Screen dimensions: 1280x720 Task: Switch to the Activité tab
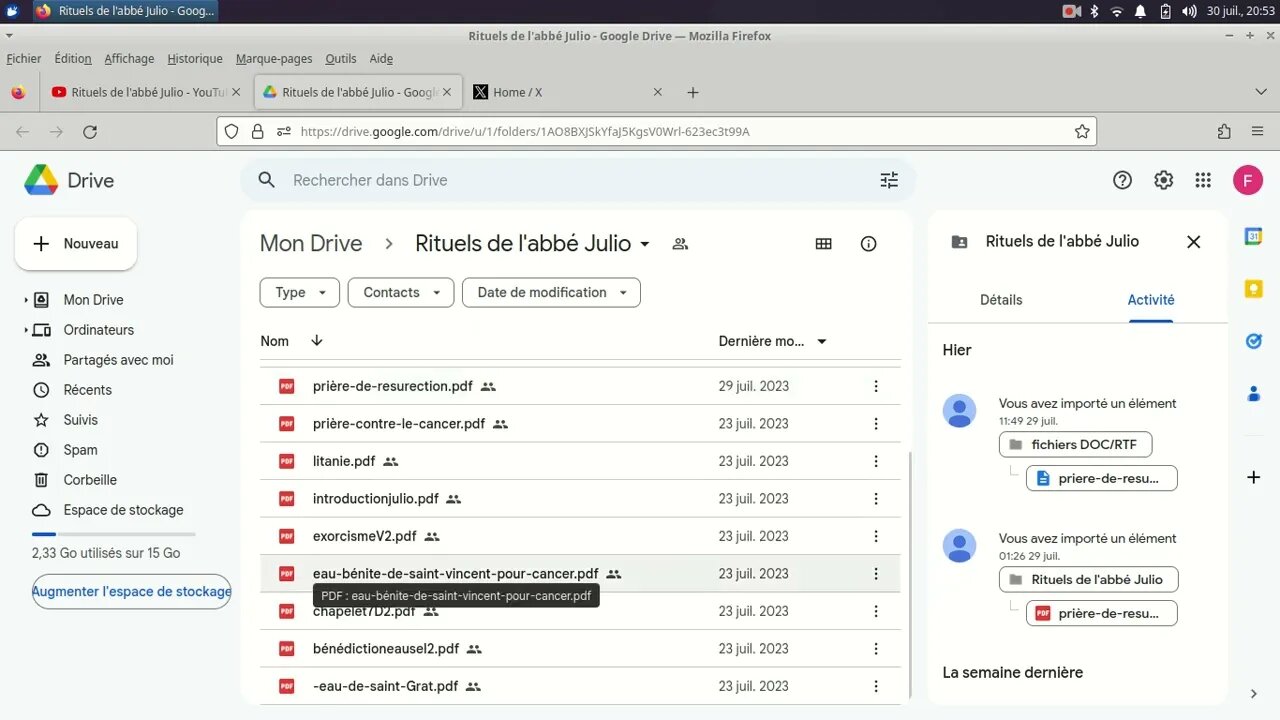(1151, 300)
